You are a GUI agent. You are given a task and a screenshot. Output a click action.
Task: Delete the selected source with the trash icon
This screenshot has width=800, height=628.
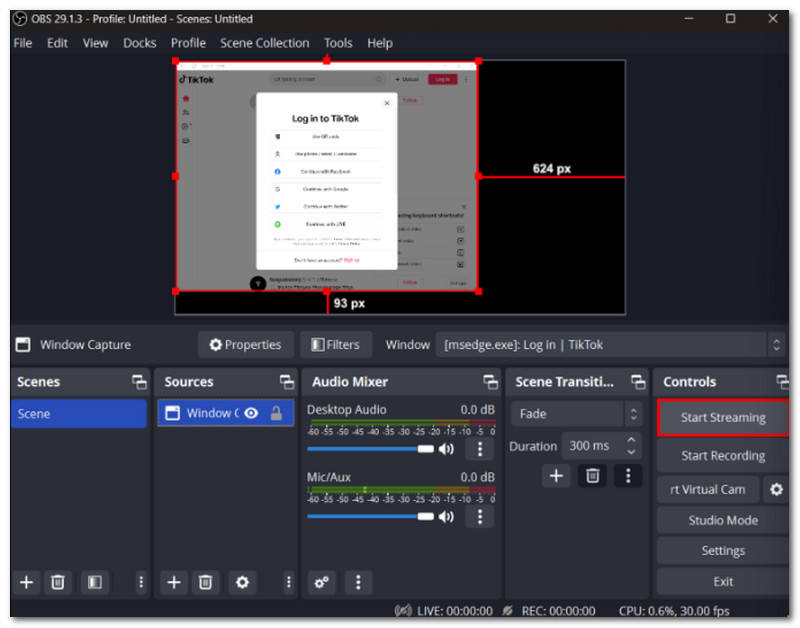pyautogui.click(x=205, y=582)
